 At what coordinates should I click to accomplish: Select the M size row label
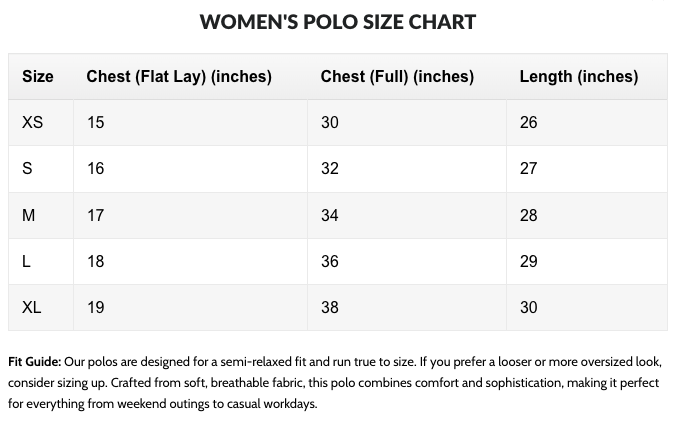[28, 215]
